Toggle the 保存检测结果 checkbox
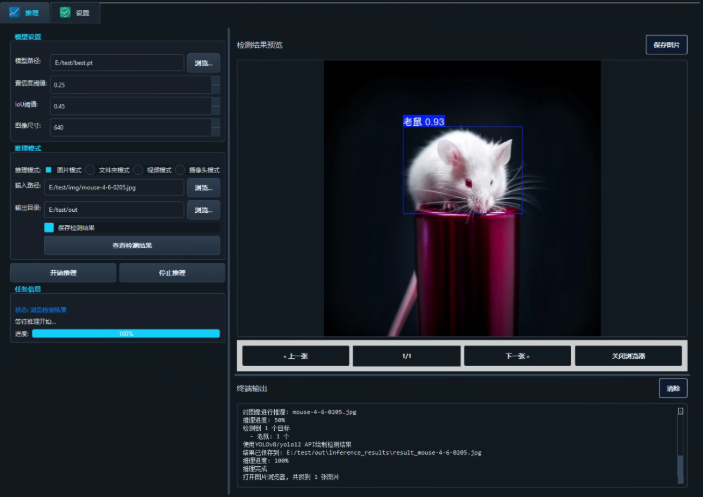 49,228
